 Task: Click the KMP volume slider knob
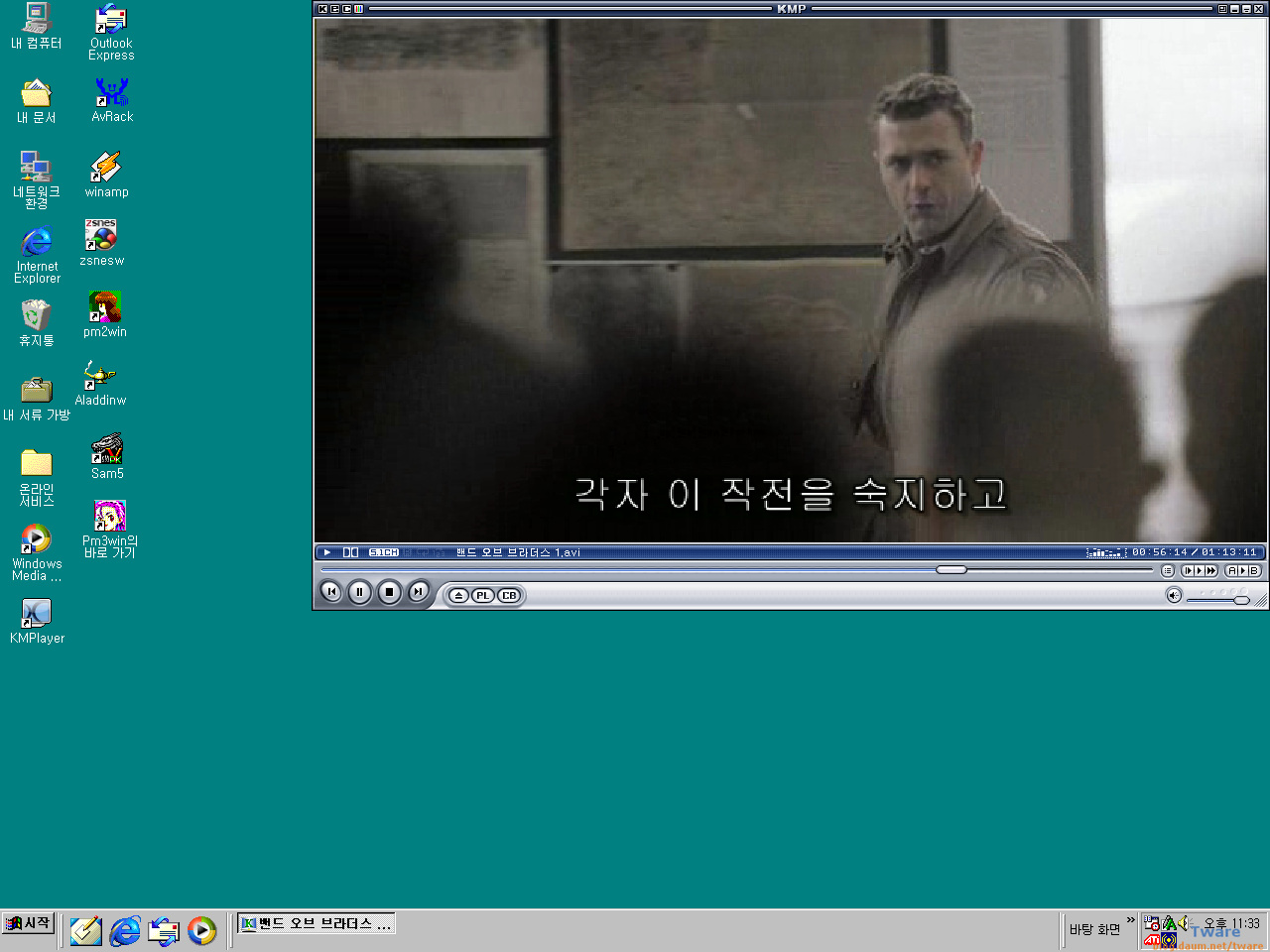coord(1241,600)
